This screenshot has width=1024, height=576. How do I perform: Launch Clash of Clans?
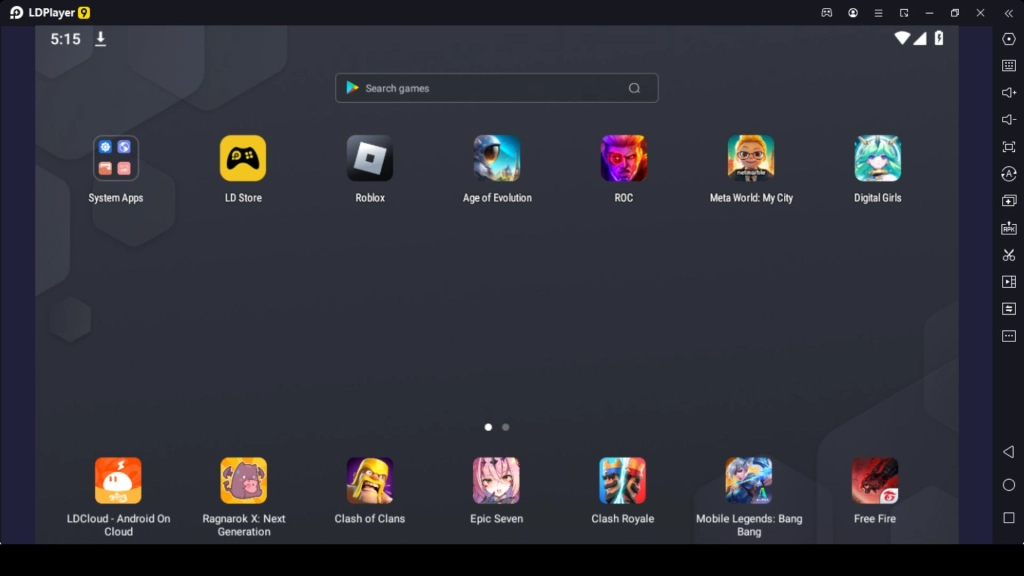click(x=370, y=481)
